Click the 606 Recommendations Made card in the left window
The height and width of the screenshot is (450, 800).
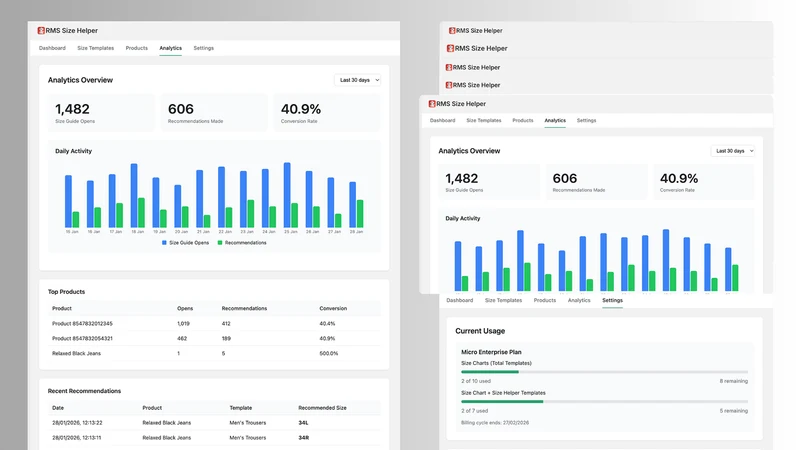click(x=214, y=113)
